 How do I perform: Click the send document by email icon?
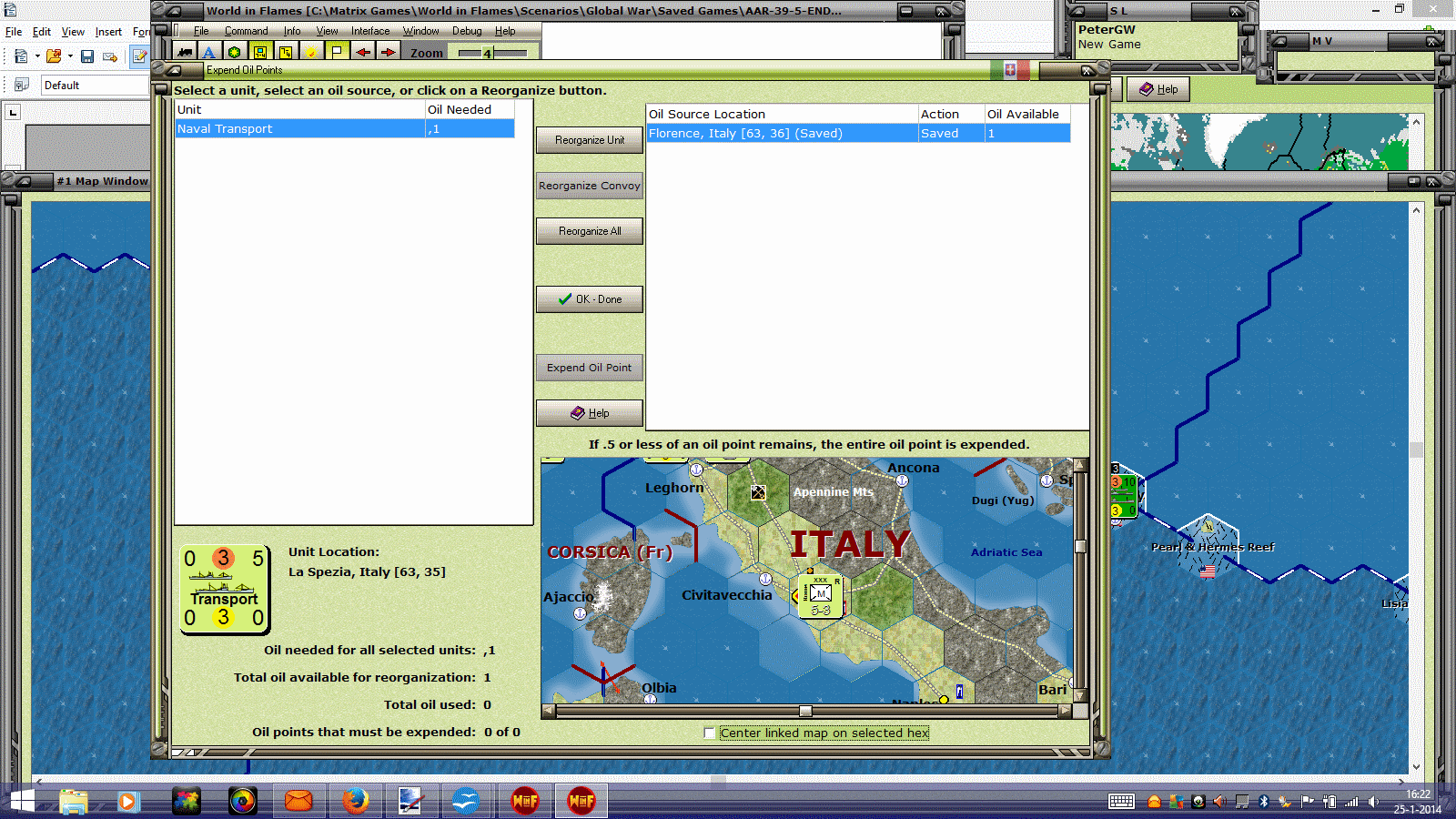point(110,56)
